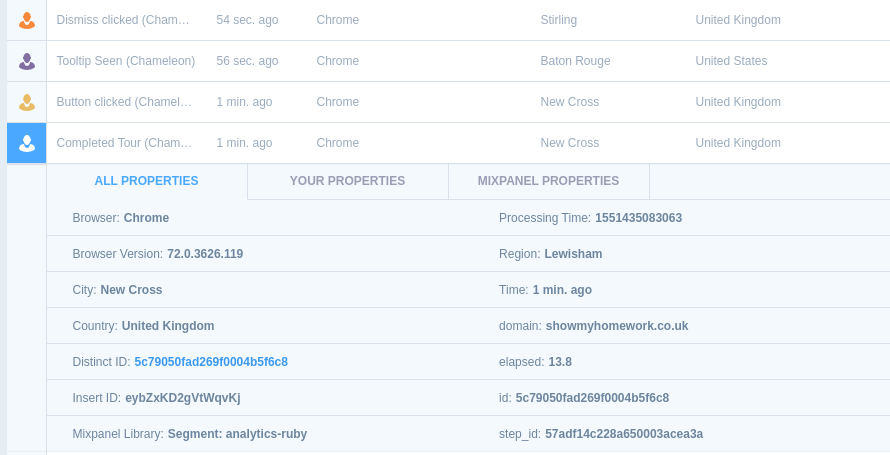Click New Cross city in Button clicked row
890x455 pixels.
click(569, 102)
